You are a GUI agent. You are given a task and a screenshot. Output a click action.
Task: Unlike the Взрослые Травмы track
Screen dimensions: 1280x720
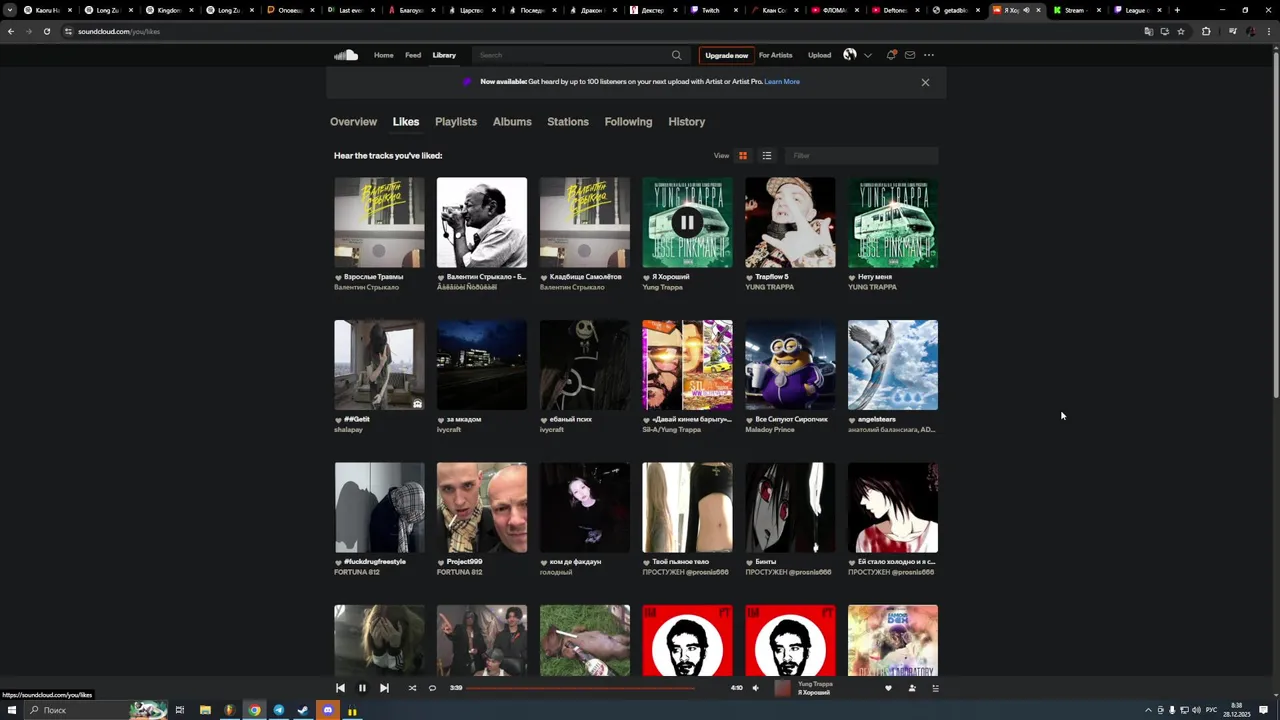pyautogui.click(x=338, y=277)
